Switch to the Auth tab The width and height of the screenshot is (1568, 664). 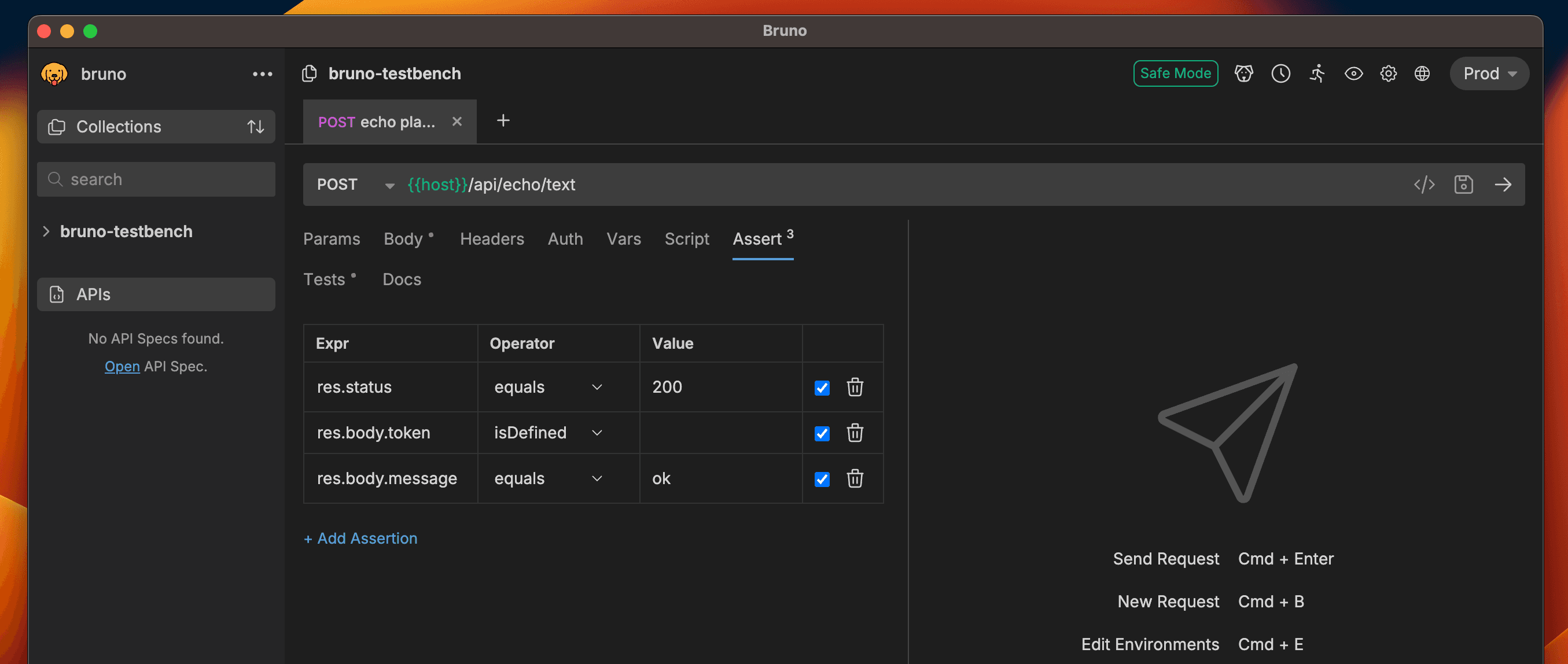565,238
